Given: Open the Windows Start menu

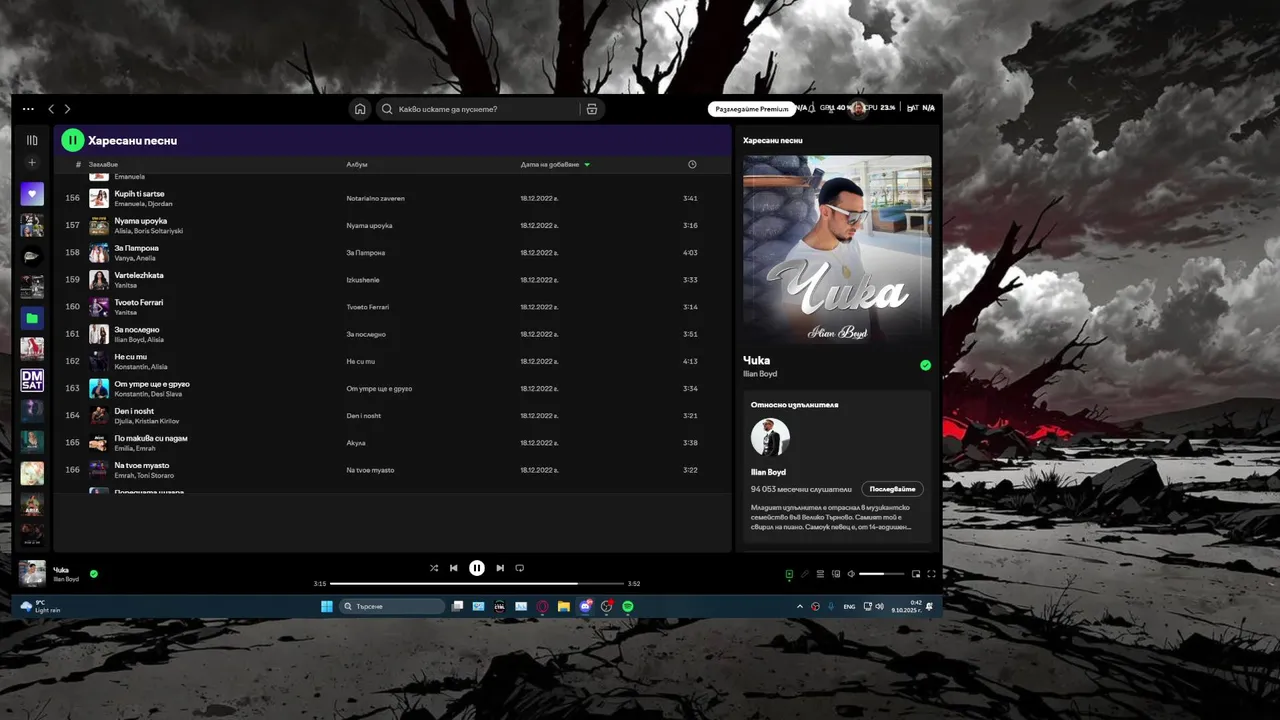Looking at the screenshot, I should tap(326, 606).
